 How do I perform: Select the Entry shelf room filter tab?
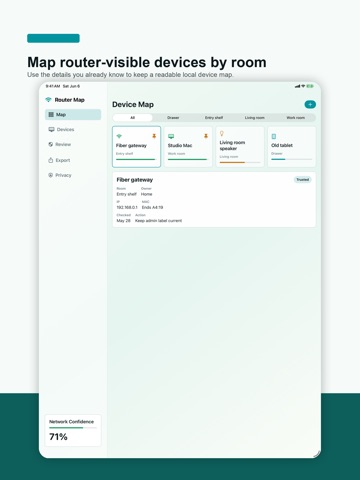pos(214,118)
